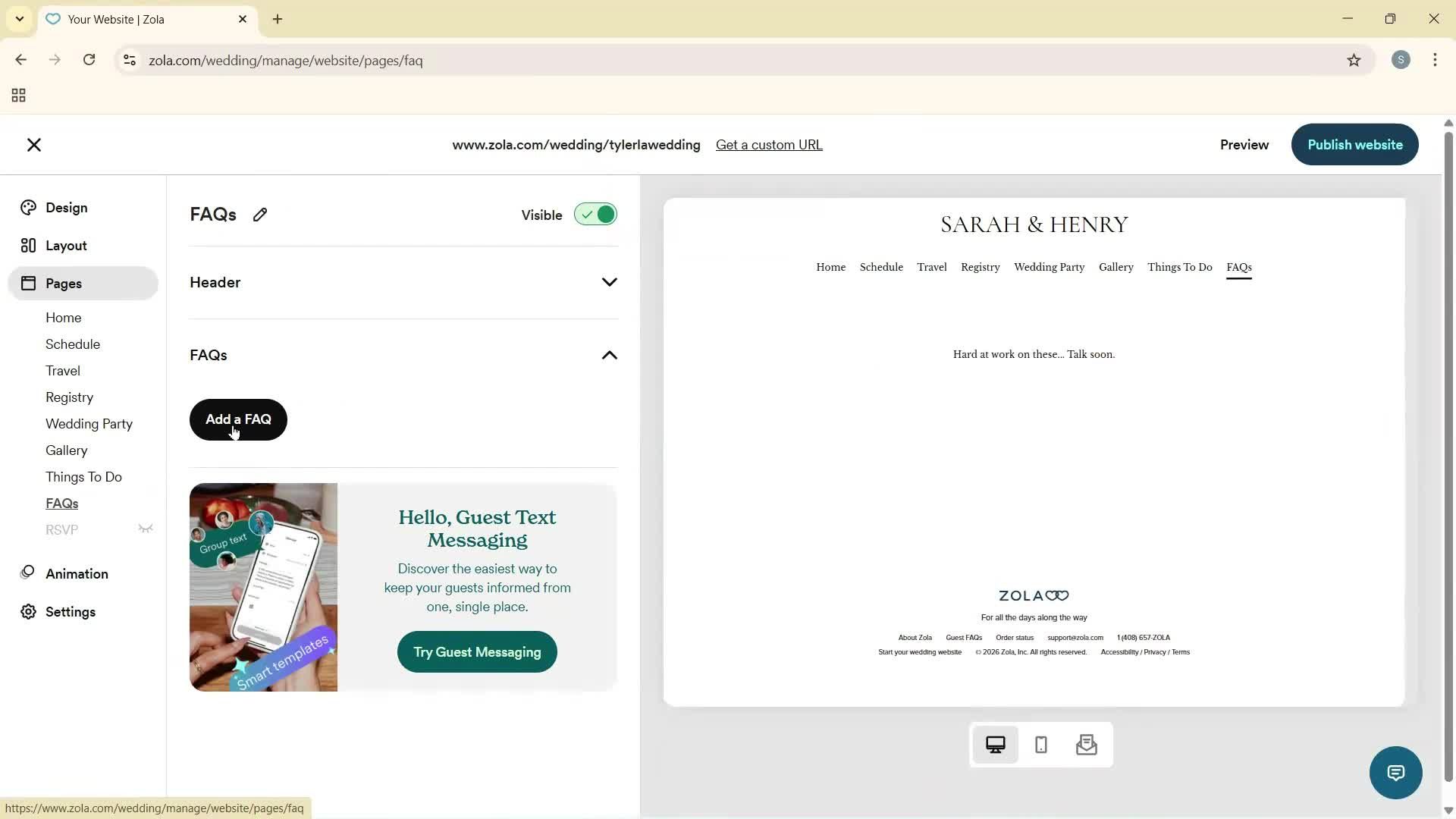Toggle the FAQs Visible switch off
Viewport: 1456px width, 819px height.
[x=595, y=214]
